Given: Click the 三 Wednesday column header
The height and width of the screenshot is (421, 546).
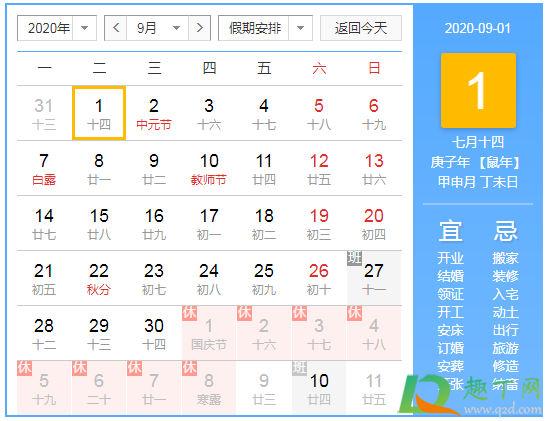Looking at the screenshot, I should point(154,68).
